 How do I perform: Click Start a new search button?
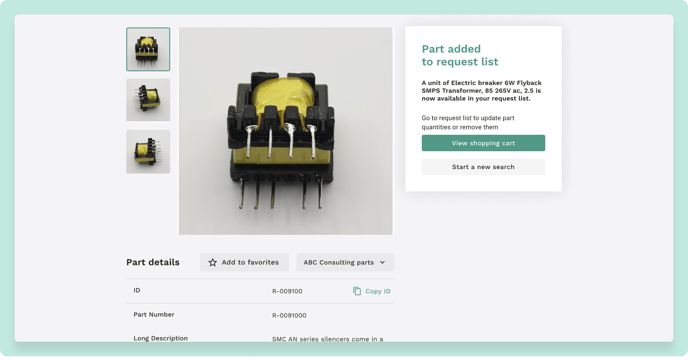(483, 167)
